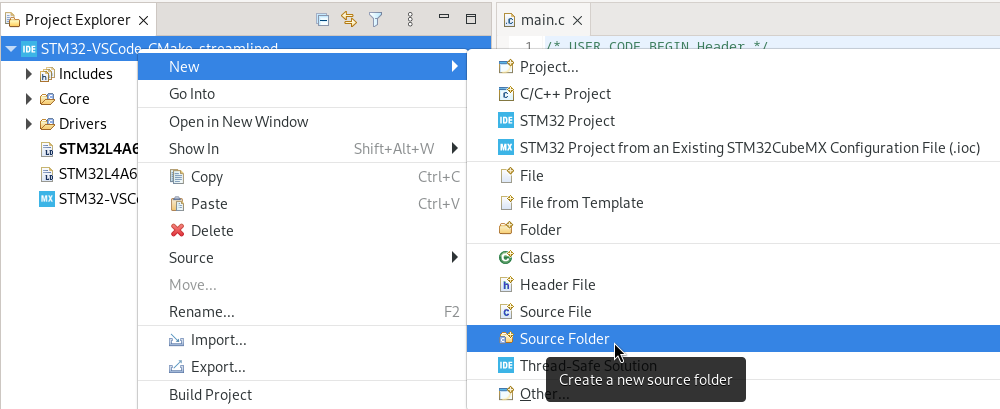This screenshot has width=1000, height=409.
Task: Create a new Source File
Action: pyautogui.click(x=733, y=312)
